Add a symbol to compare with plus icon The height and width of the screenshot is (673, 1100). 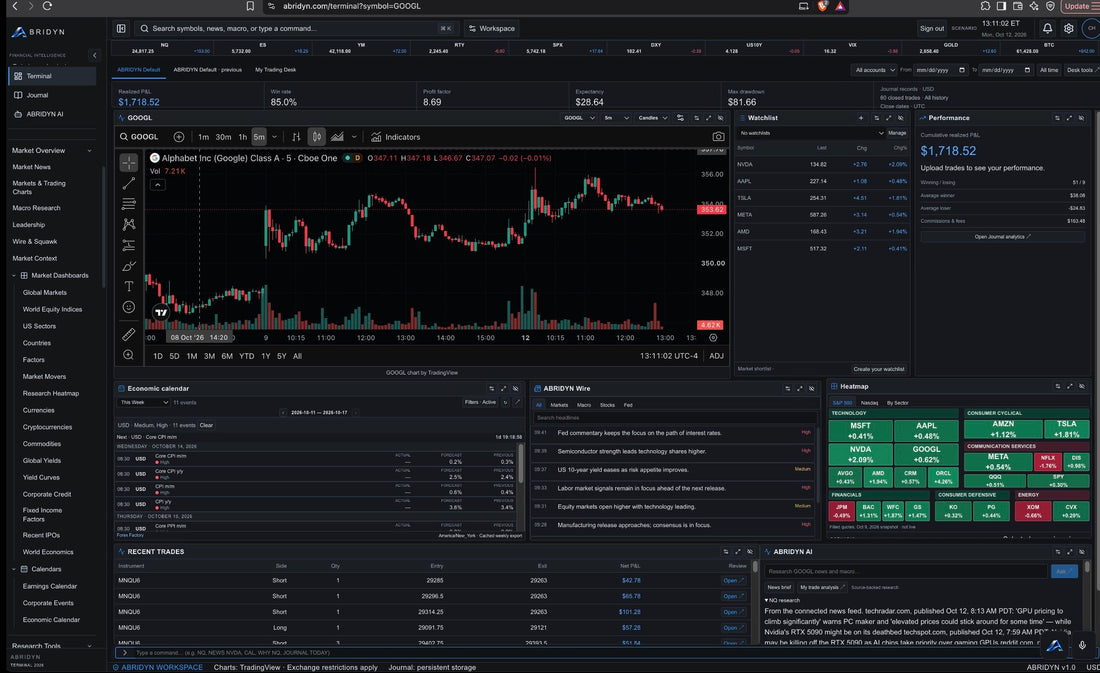point(179,137)
